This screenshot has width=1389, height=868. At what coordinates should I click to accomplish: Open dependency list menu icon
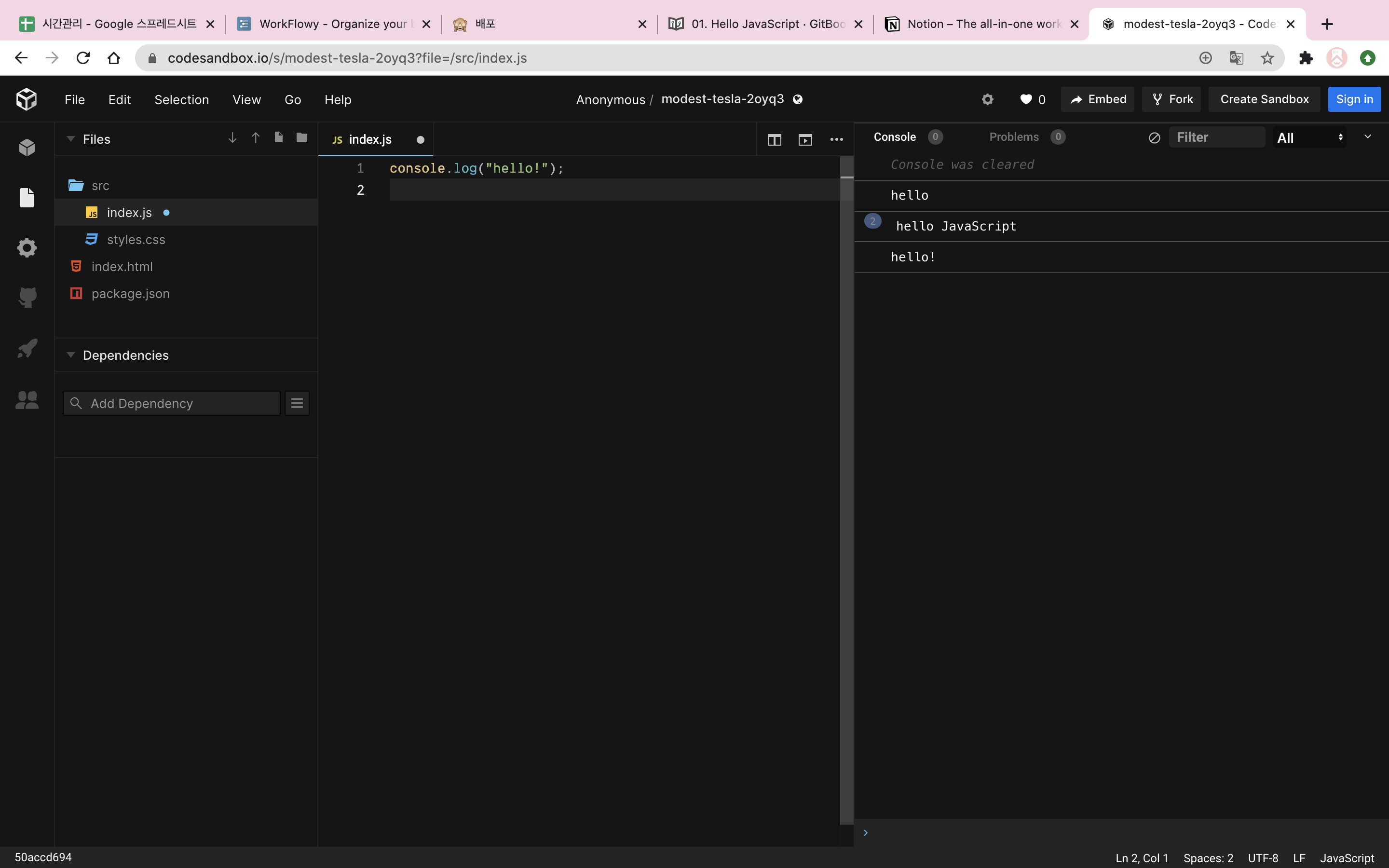[297, 403]
